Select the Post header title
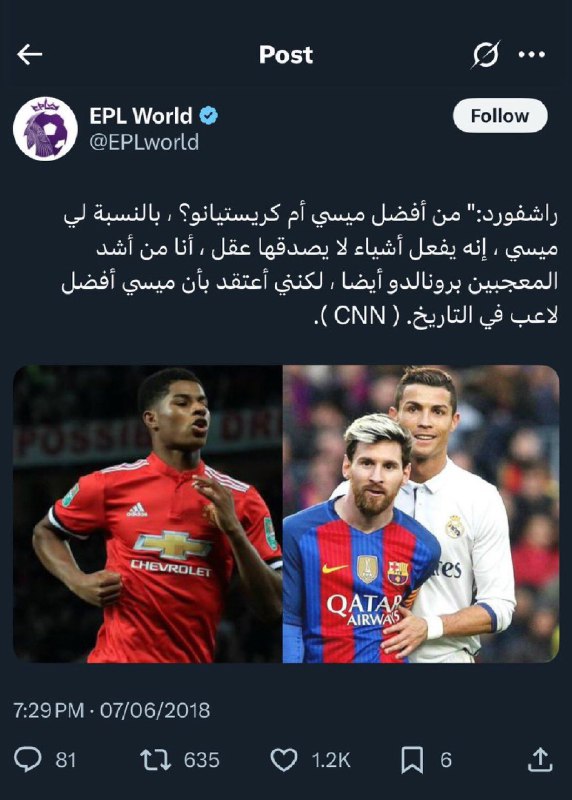 [286, 55]
